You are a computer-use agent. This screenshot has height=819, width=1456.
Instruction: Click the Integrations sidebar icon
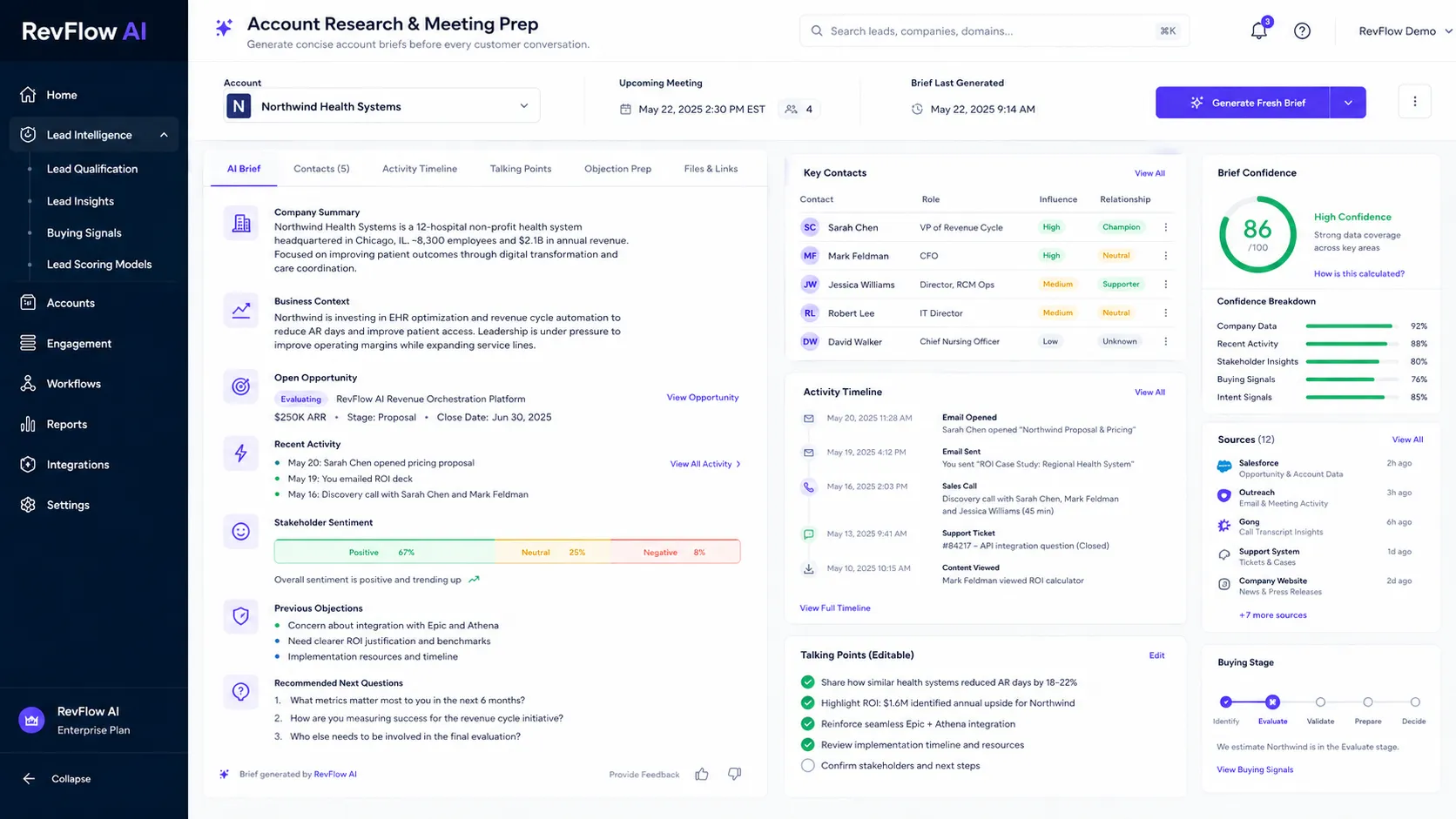click(x=28, y=465)
